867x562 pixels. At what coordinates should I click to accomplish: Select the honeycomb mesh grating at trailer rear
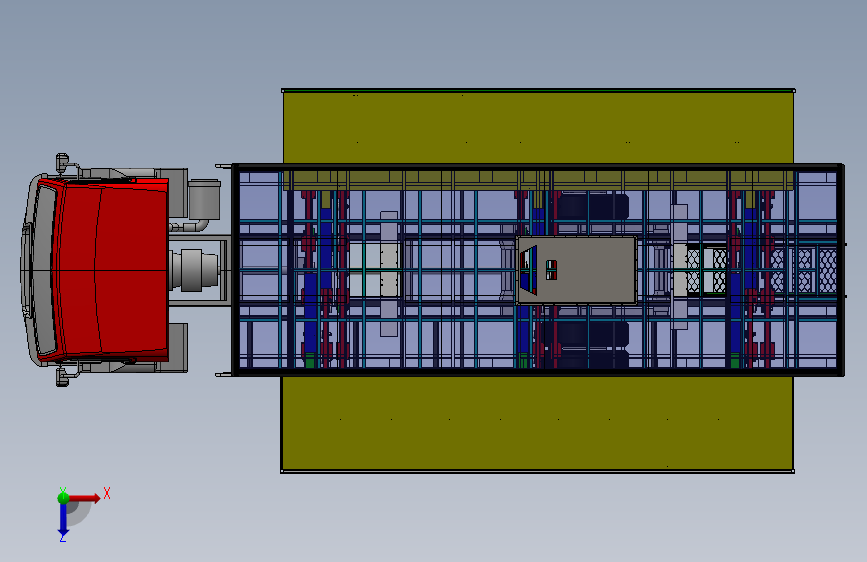coord(803,270)
